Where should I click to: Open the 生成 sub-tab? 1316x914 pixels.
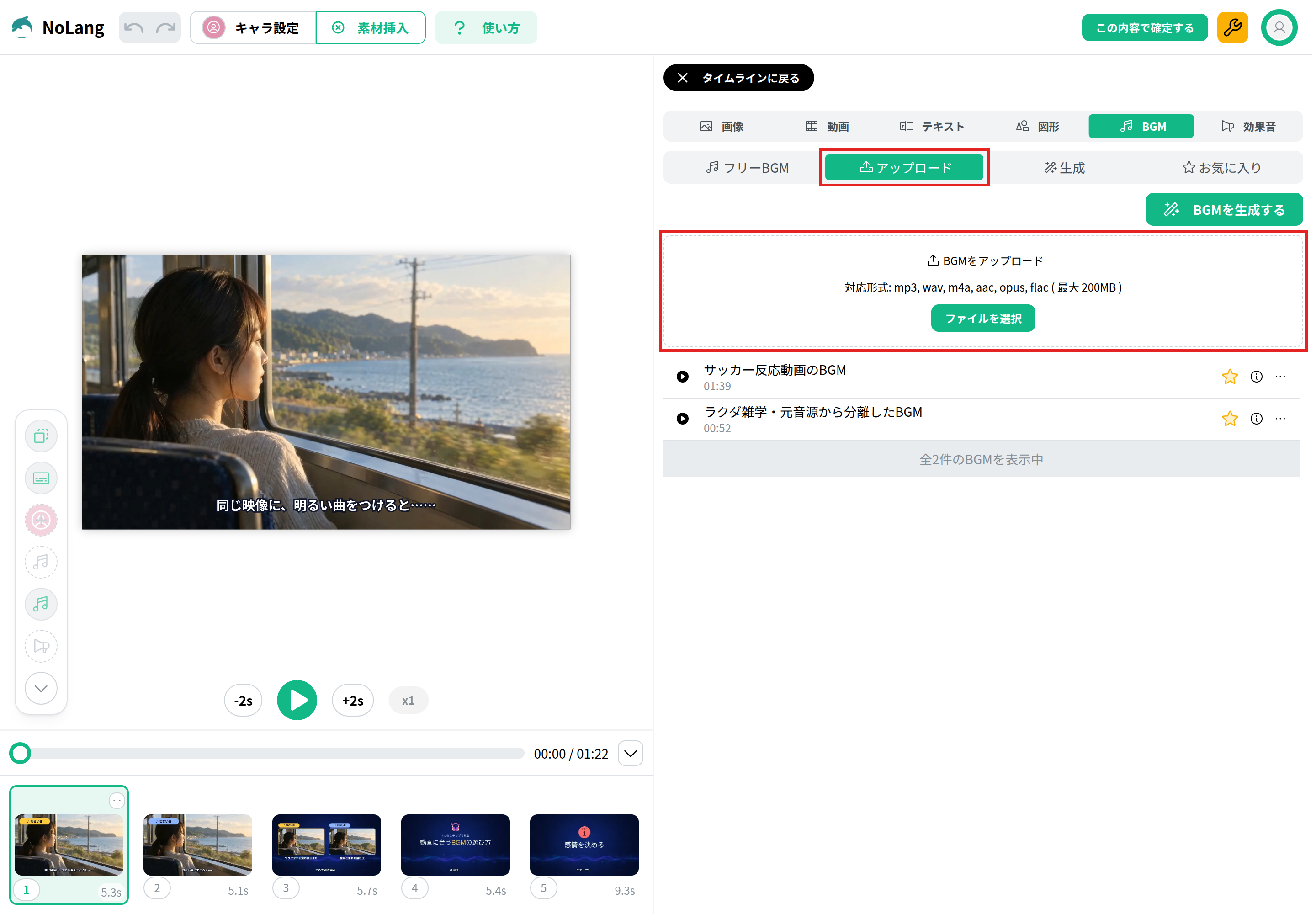click(1064, 168)
